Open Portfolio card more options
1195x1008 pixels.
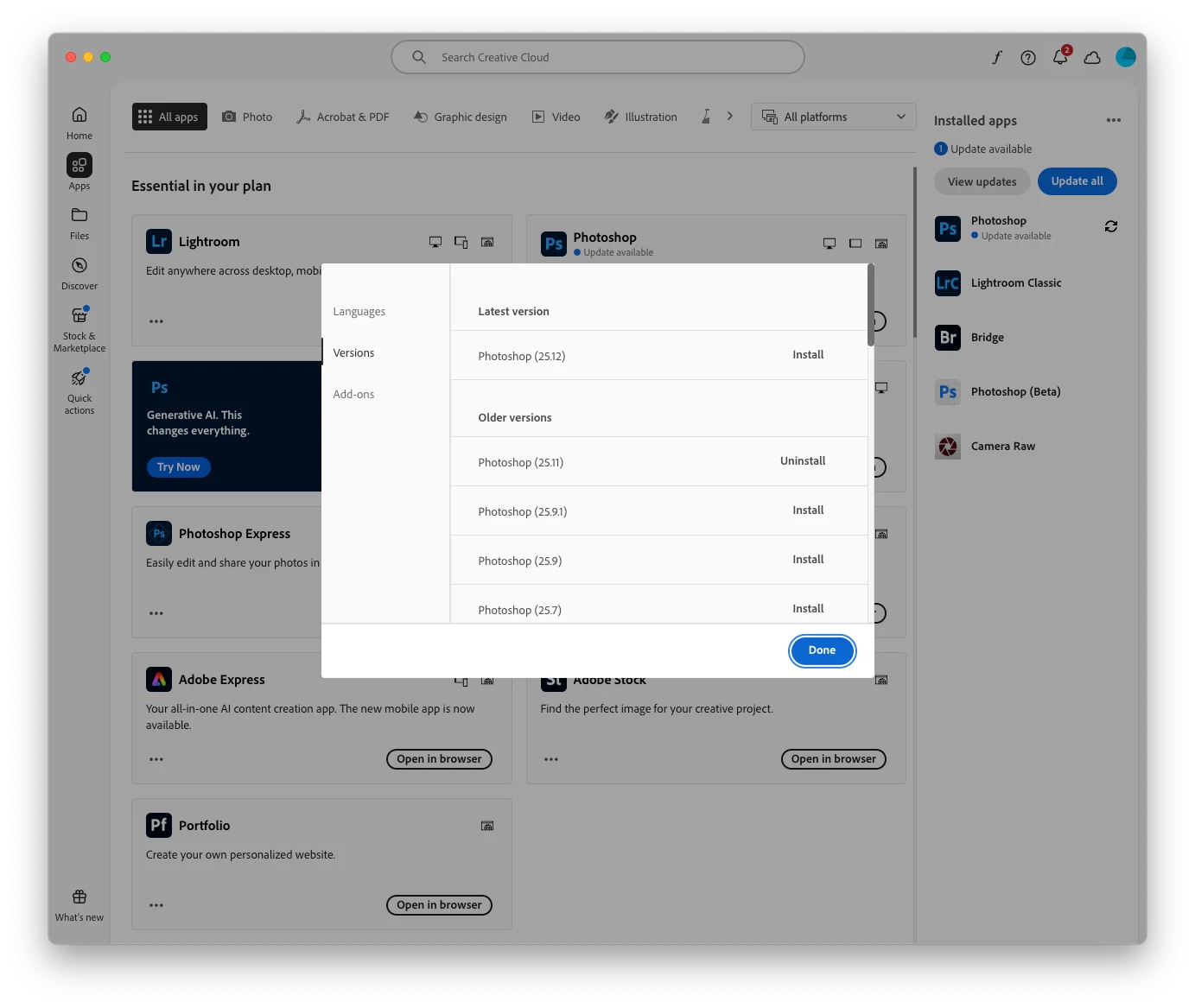pos(156,905)
